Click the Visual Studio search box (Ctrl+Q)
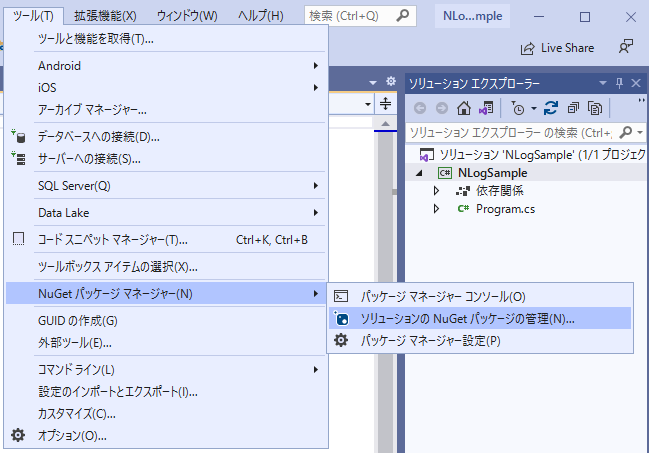 360,16
